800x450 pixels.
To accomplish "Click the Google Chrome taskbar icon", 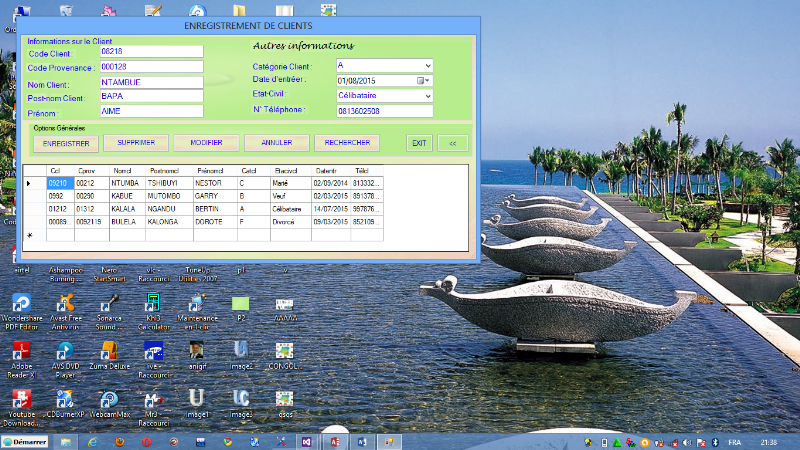I will 228,441.
